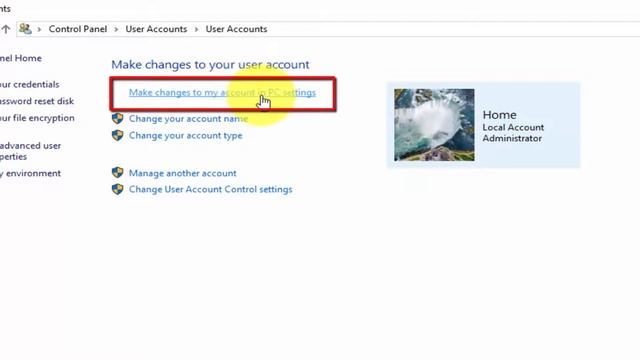Viewport: 640px width, 360px height.
Task: Click shield icon beside Change your account type
Action: tap(118, 136)
